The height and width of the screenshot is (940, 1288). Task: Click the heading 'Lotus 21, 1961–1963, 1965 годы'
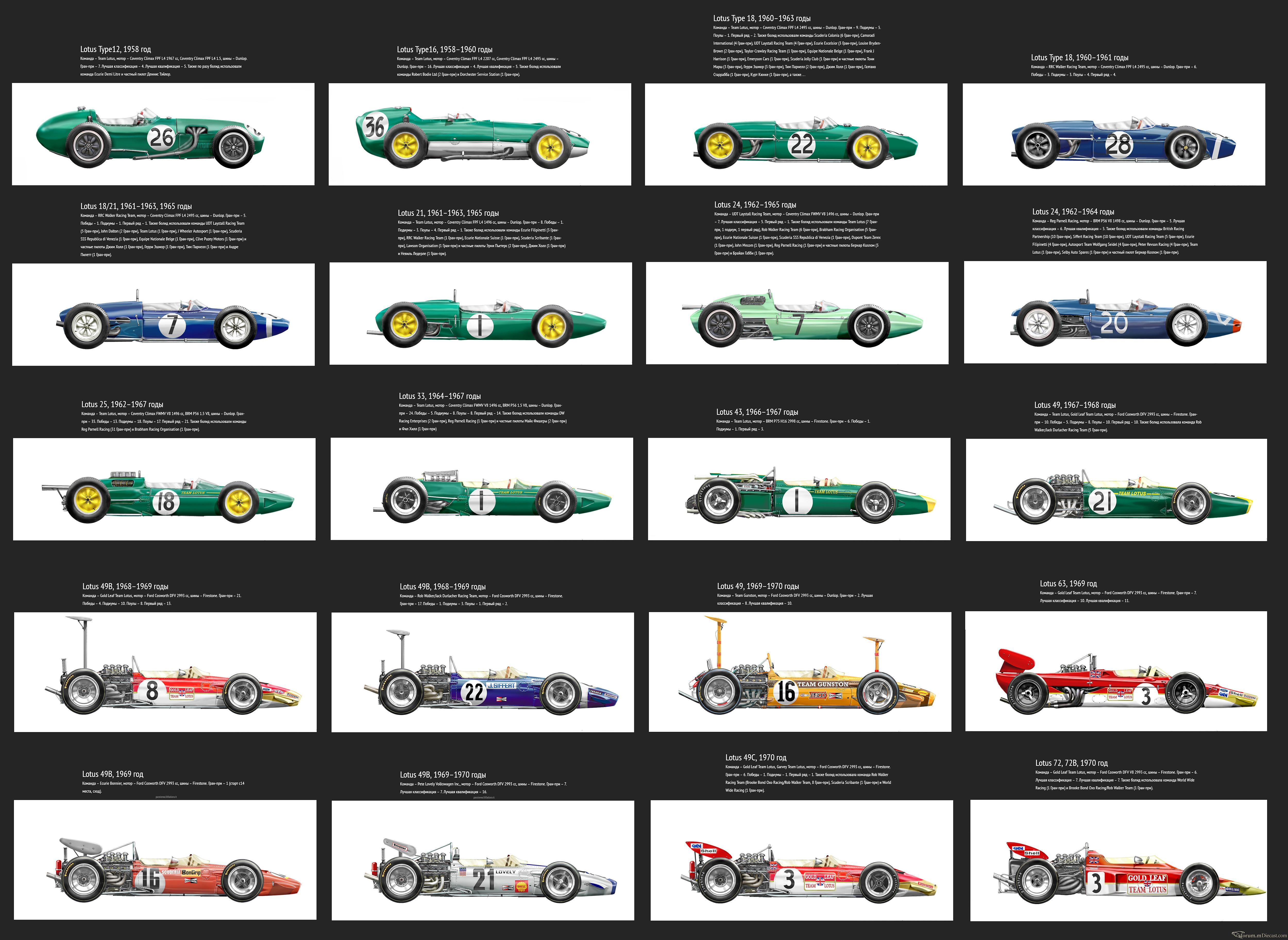click(448, 213)
